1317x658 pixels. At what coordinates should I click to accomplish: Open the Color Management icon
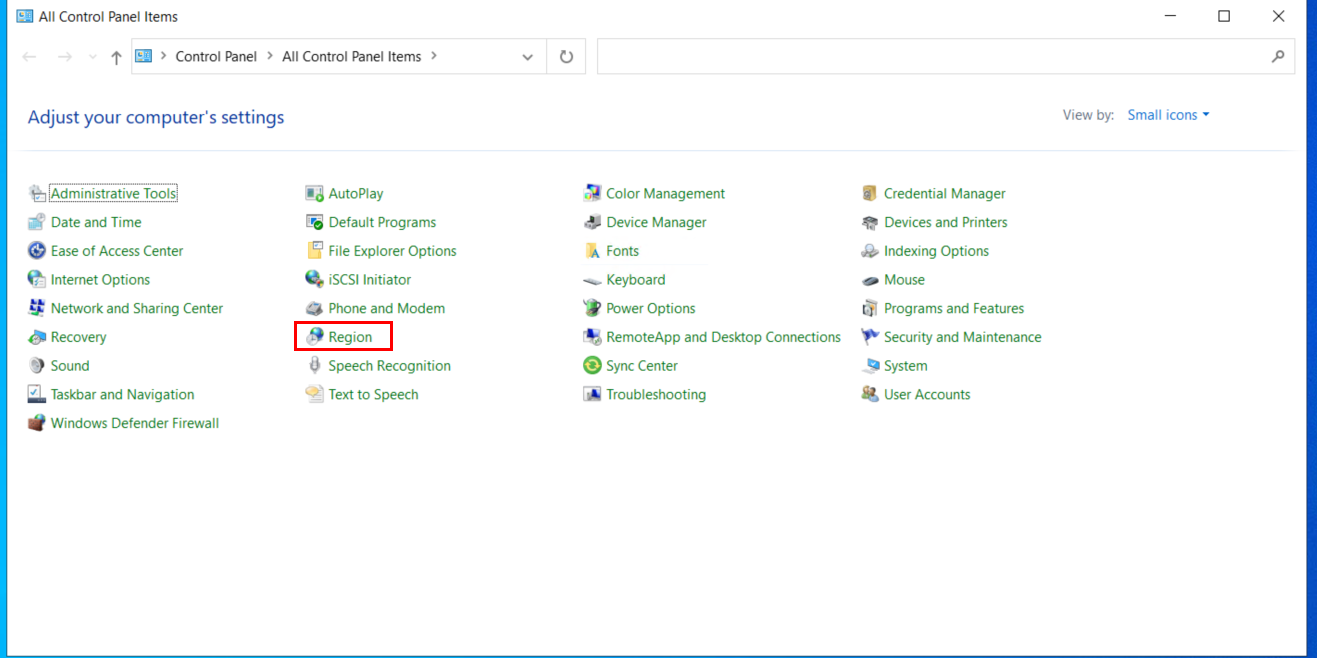coord(592,194)
